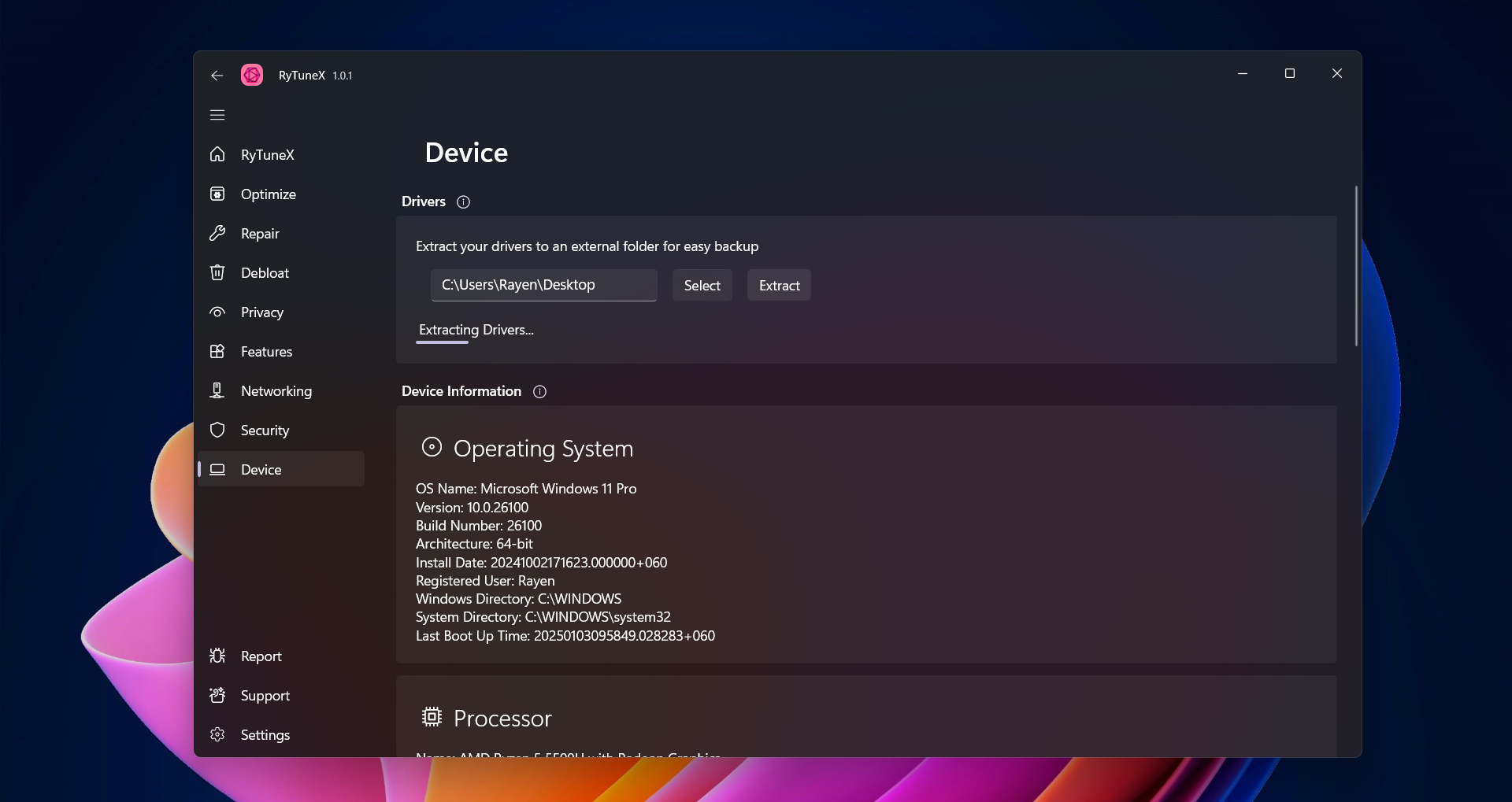Click the Networking icon in sidebar
This screenshot has width=1512, height=802.
217,390
